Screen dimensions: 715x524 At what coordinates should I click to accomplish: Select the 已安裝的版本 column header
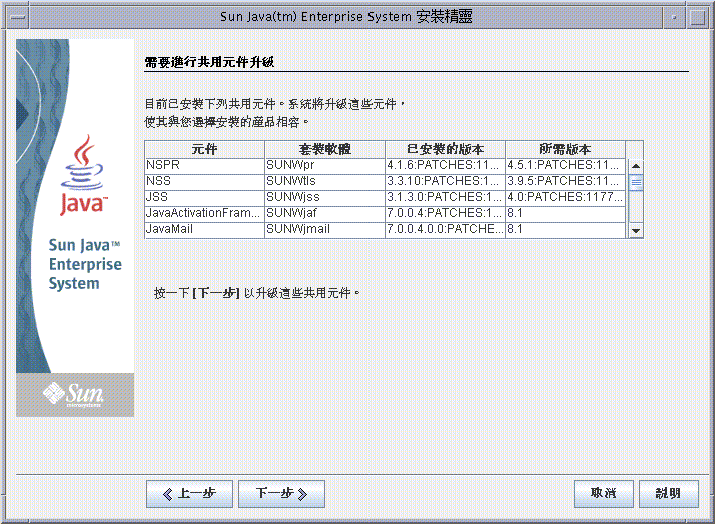pyautogui.click(x=446, y=149)
